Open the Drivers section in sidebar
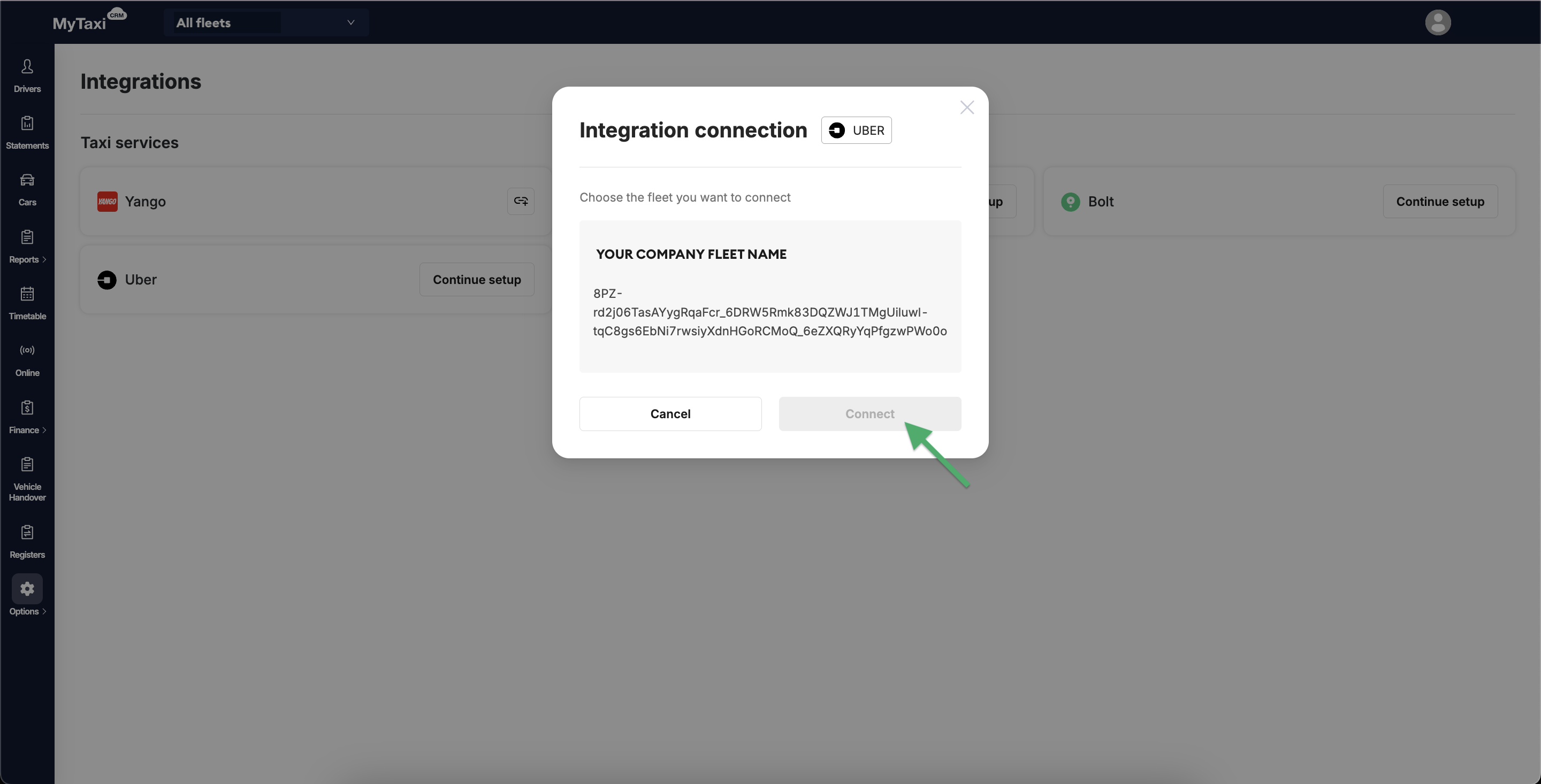The width and height of the screenshot is (1541, 784). 27,76
